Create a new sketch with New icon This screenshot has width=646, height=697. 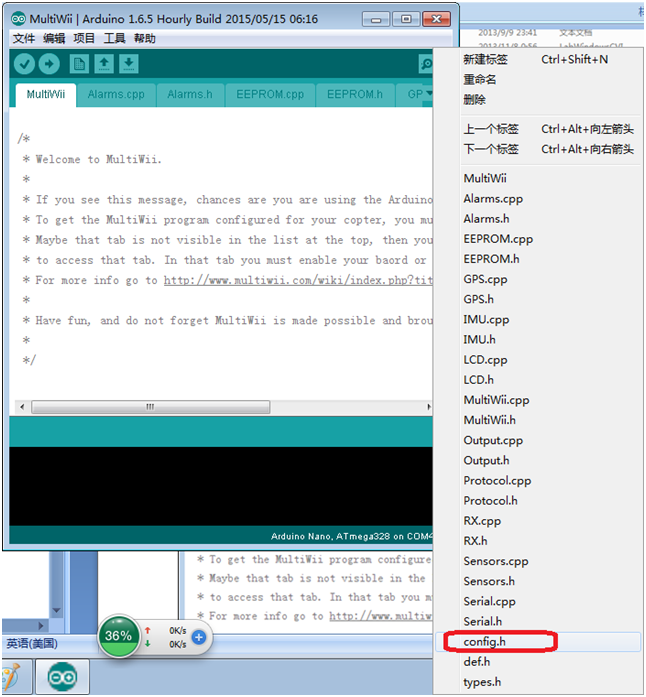(80, 64)
